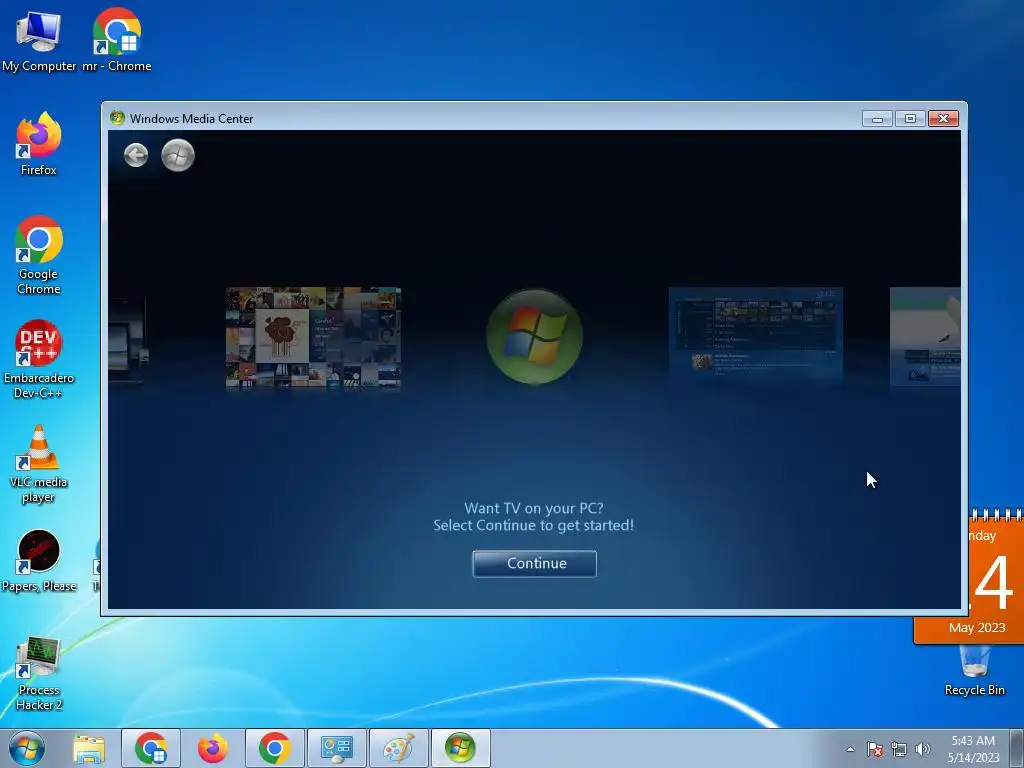Open the Papers, Please desktop shortcut
This screenshot has height=768, width=1024.
[x=39, y=561]
